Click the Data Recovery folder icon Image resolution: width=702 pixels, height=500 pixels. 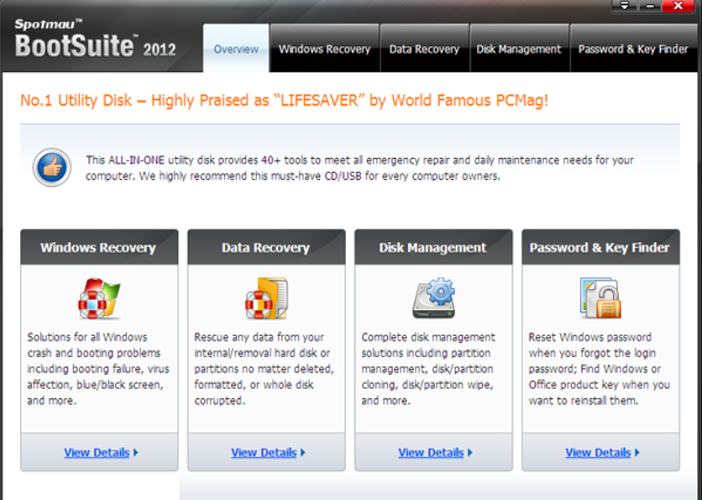(x=266, y=299)
